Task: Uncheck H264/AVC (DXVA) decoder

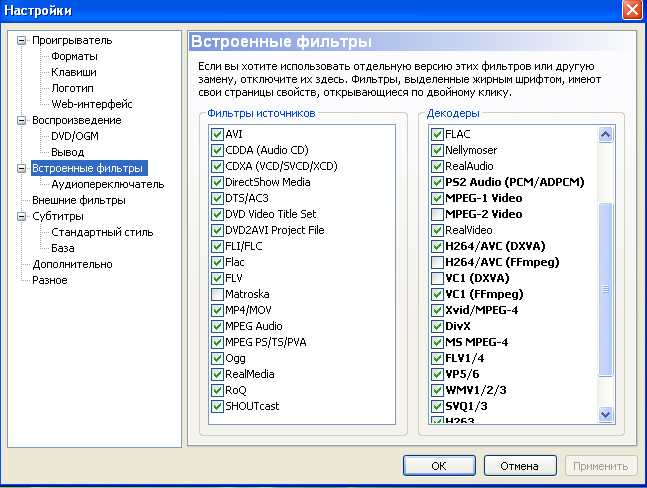Action: 437,246
